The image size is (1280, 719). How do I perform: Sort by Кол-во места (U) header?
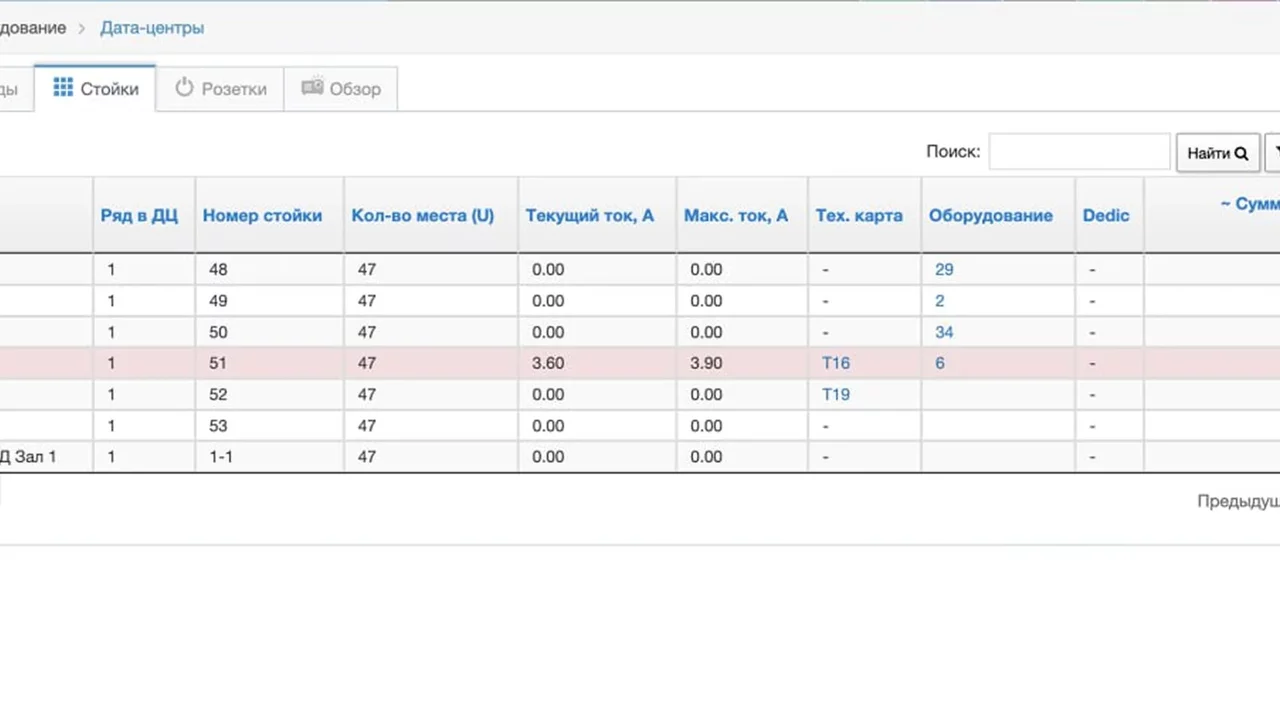click(422, 215)
